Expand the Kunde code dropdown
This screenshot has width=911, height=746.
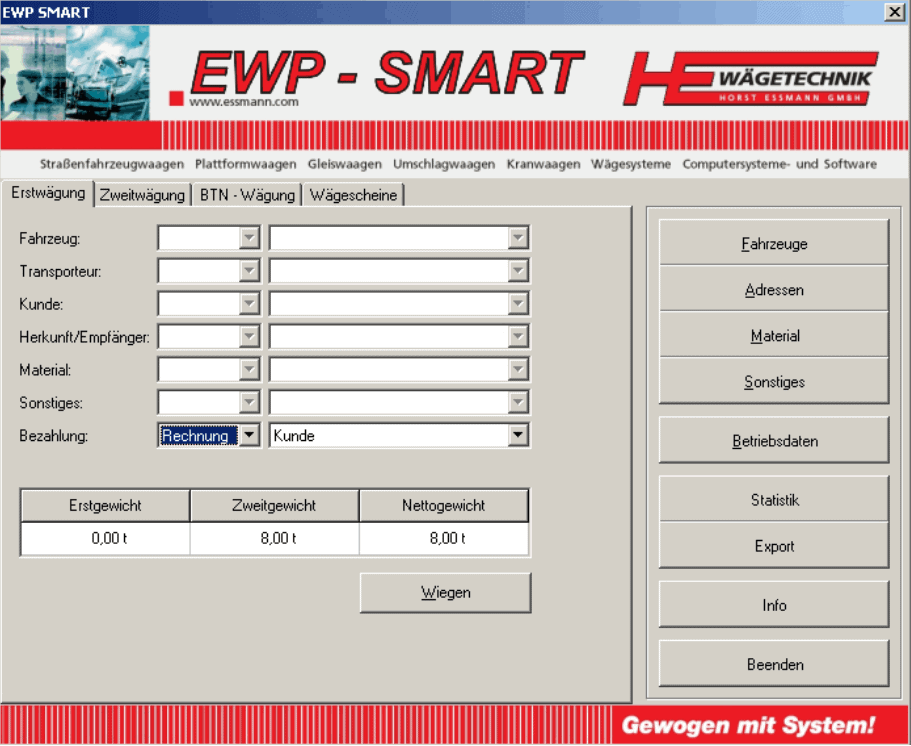(249, 304)
